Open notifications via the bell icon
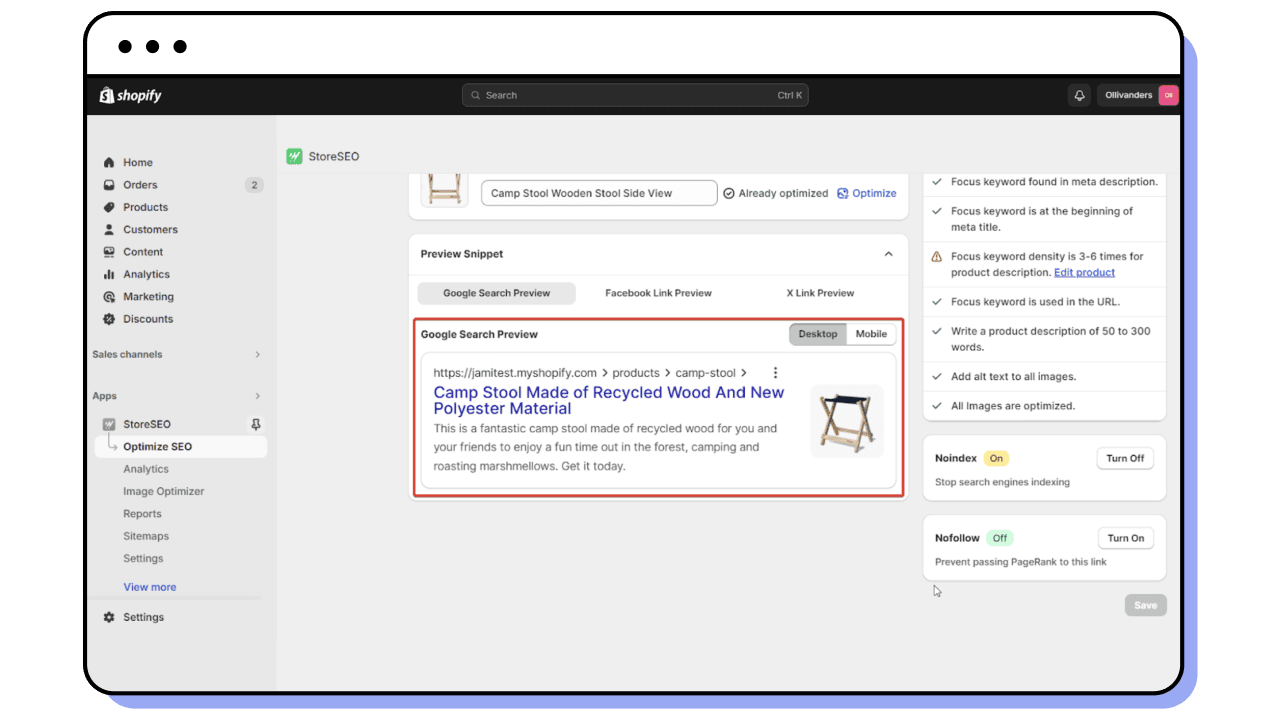The height and width of the screenshot is (720, 1280). (1078, 95)
